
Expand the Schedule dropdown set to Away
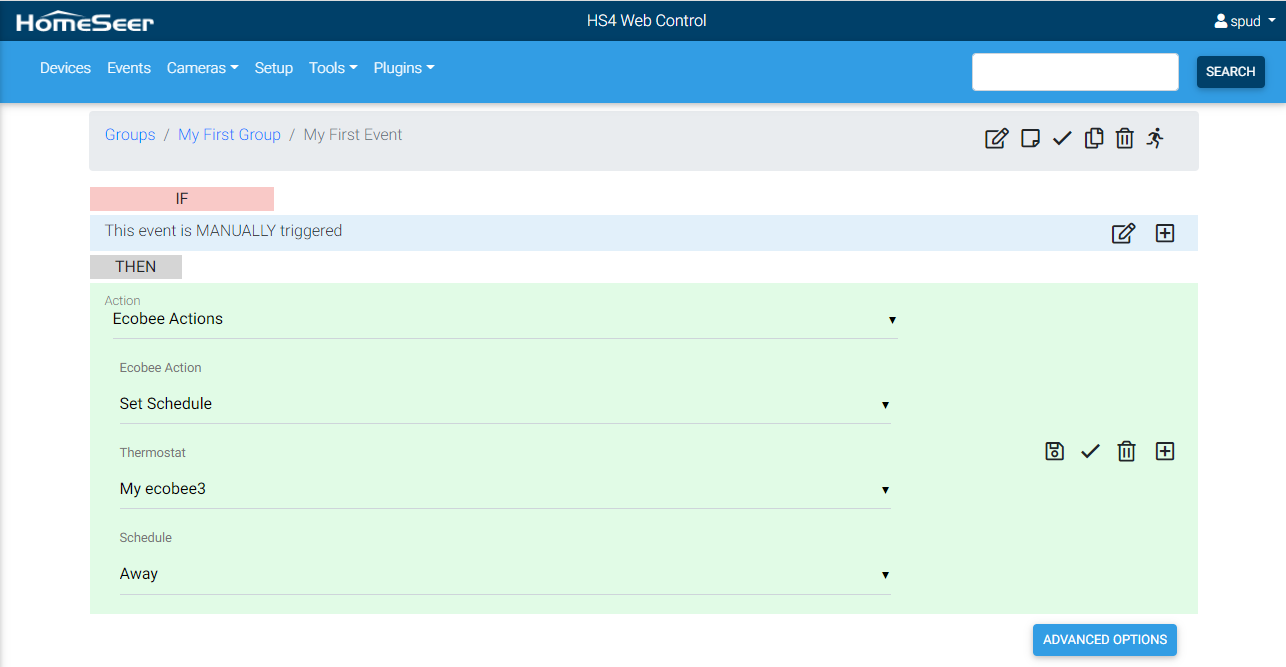[x=504, y=574]
